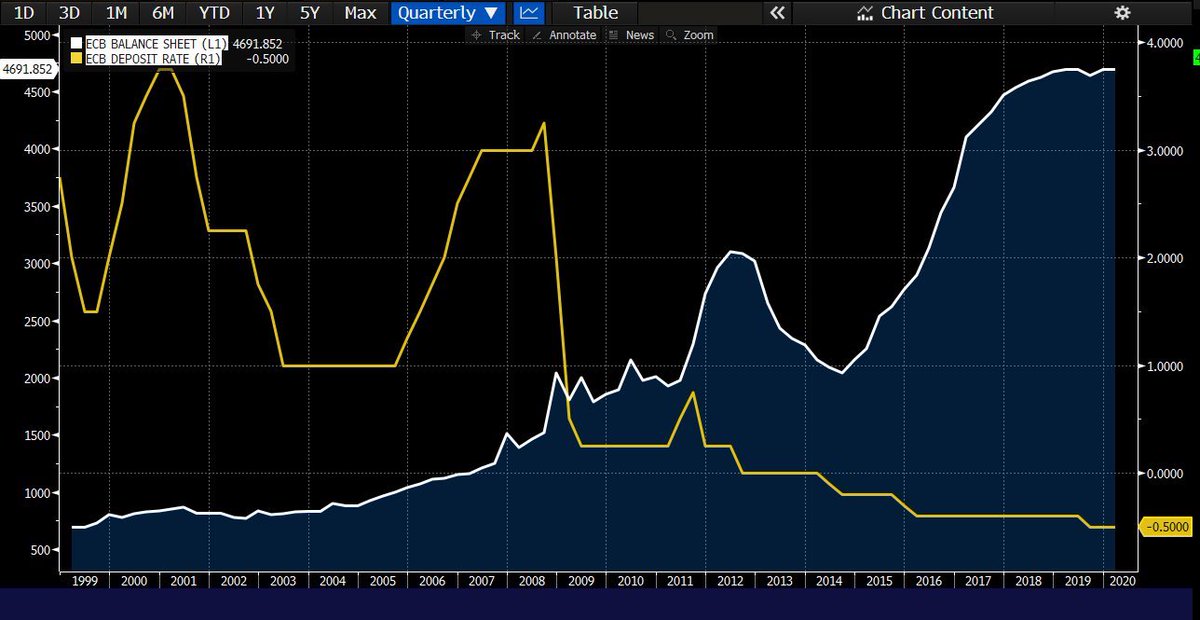Click the 2020 year label on x-axis
This screenshot has width=1200, height=620.
coord(1122,580)
